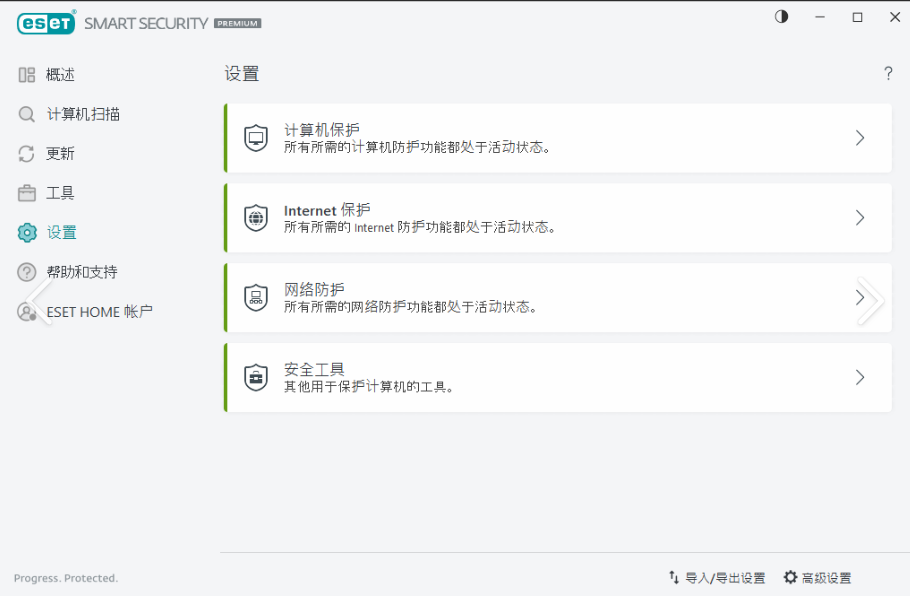This screenshot has width=910, height=596.
Task: Expand the 安全工具 row chevron
Action: (x=860, y=378)
